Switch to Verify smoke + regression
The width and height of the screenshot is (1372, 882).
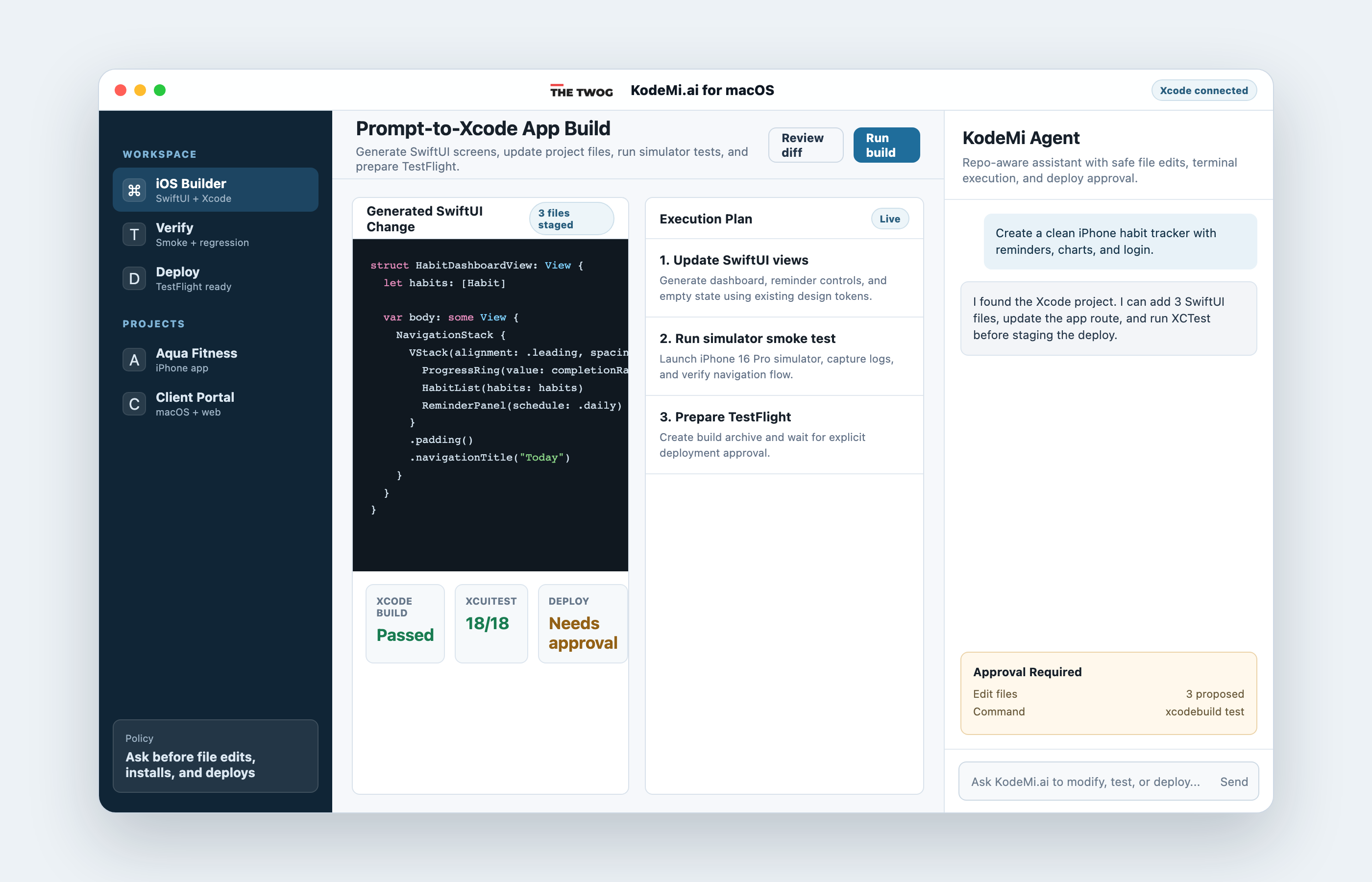(215, 234)
